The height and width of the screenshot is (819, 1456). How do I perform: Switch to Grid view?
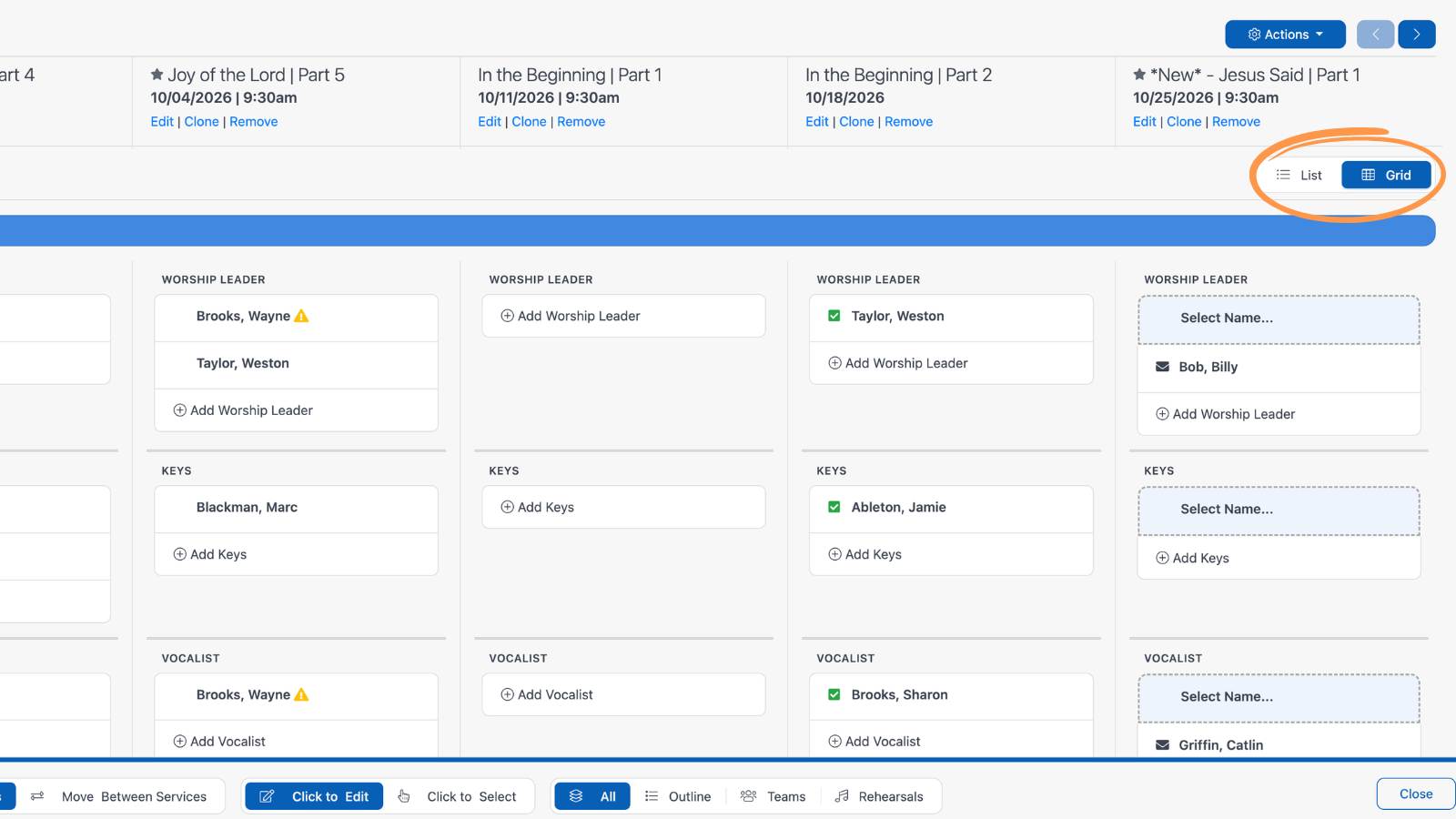(x=1386, y=175)
